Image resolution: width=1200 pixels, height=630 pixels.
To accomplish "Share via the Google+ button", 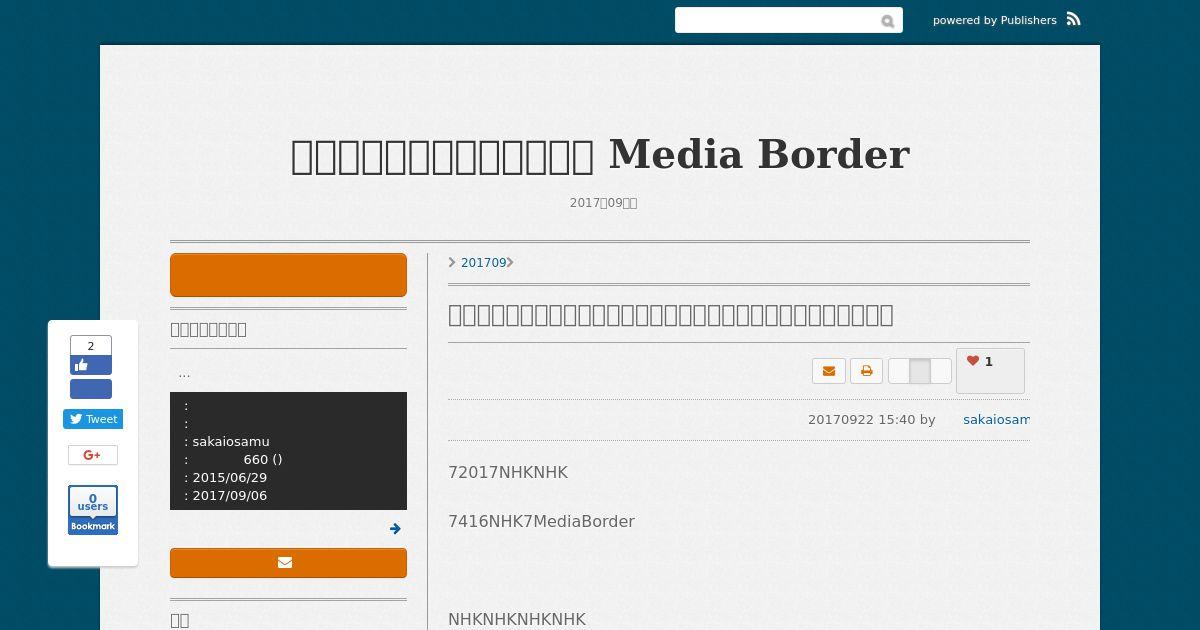I will [x=93, y=455].
